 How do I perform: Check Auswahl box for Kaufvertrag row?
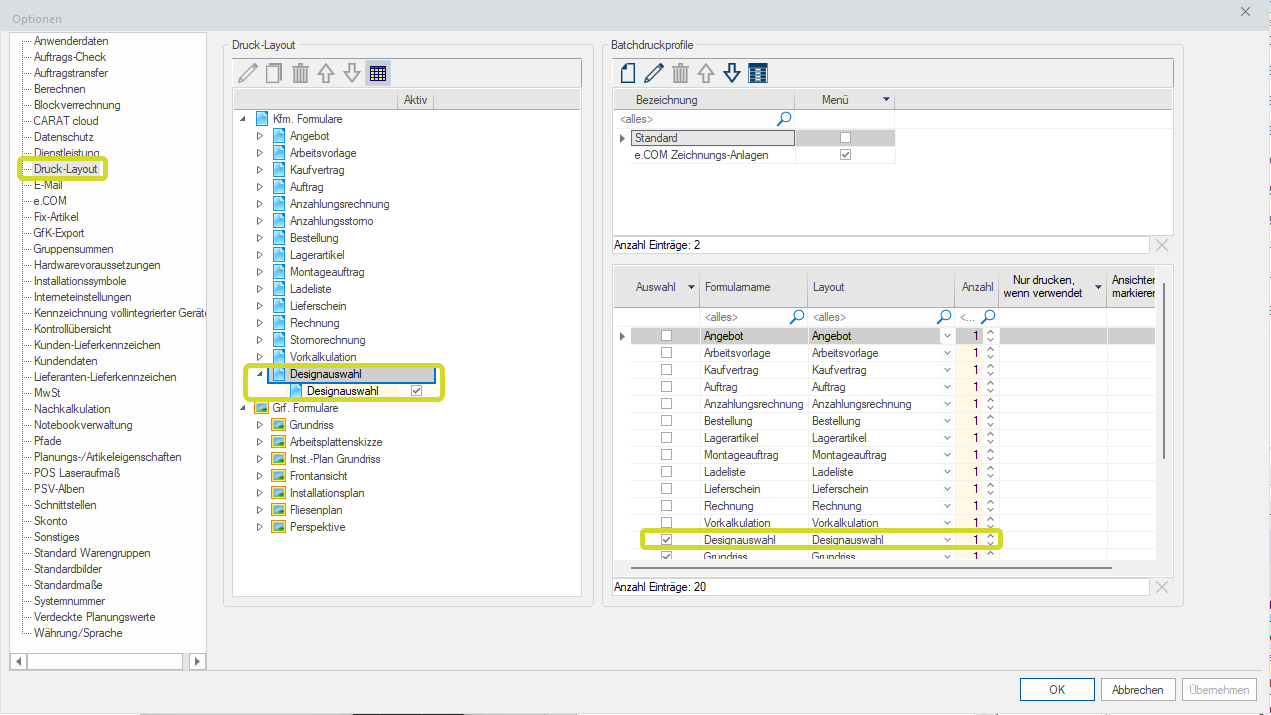[666, 370]
